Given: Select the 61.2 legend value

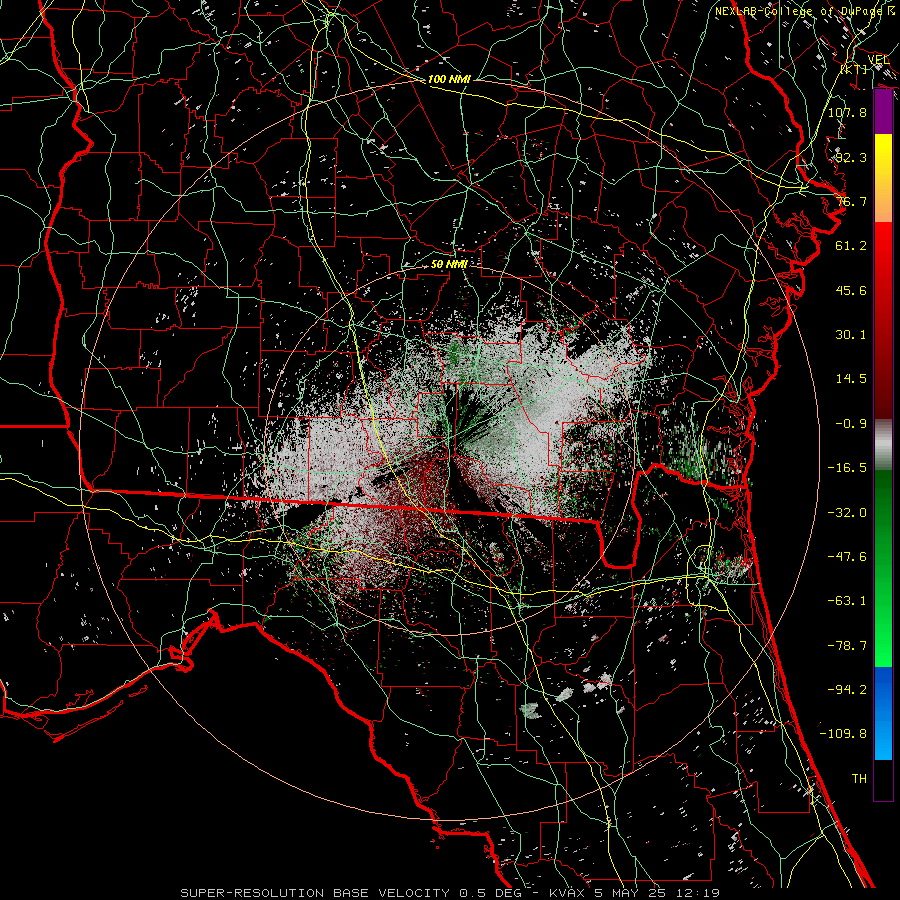Looking at the screenshot, I should 851,246.
